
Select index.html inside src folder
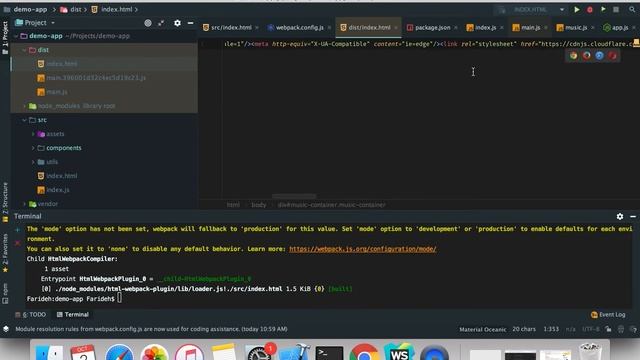pos(62,176)
